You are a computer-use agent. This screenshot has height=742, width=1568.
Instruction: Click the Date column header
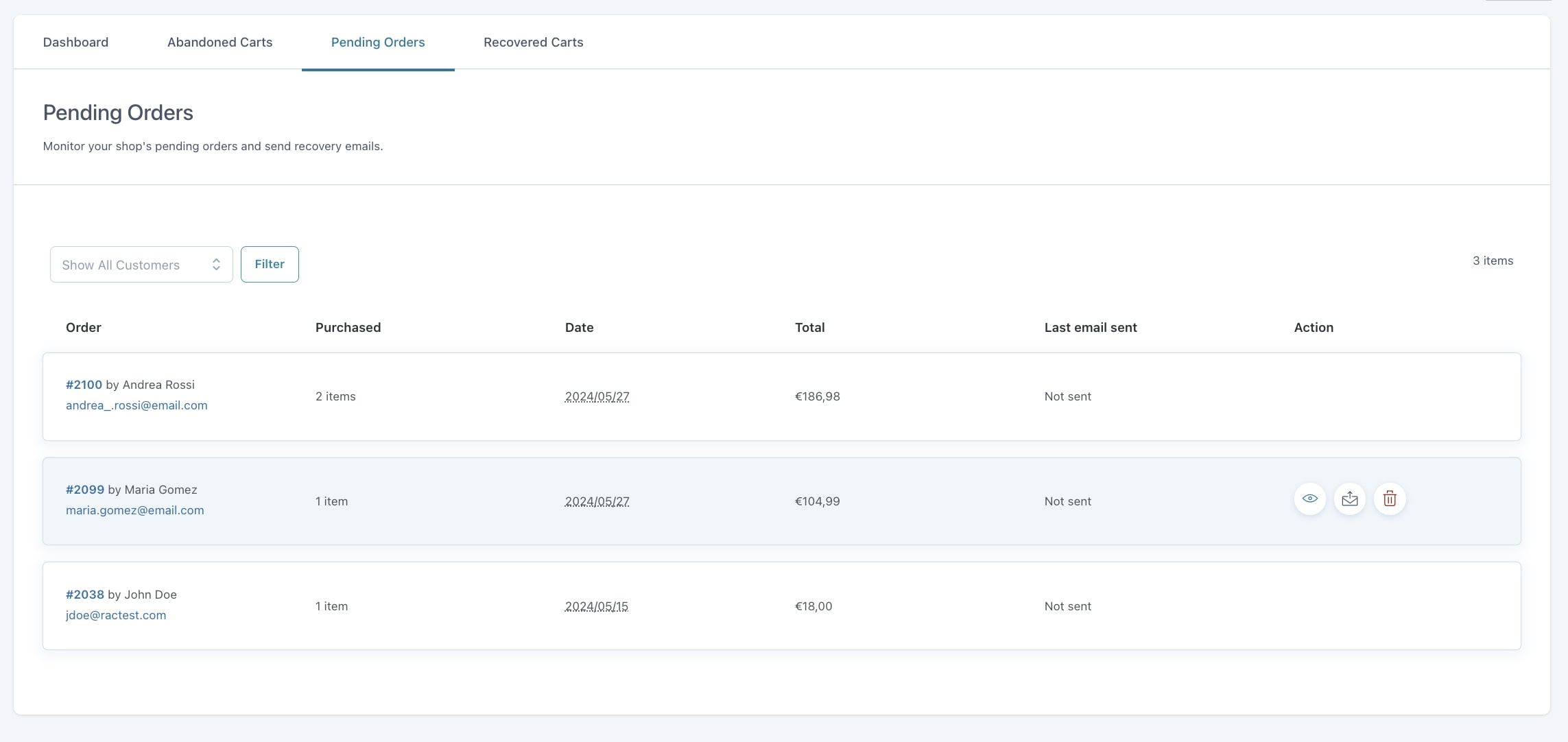tap(579, 328)
